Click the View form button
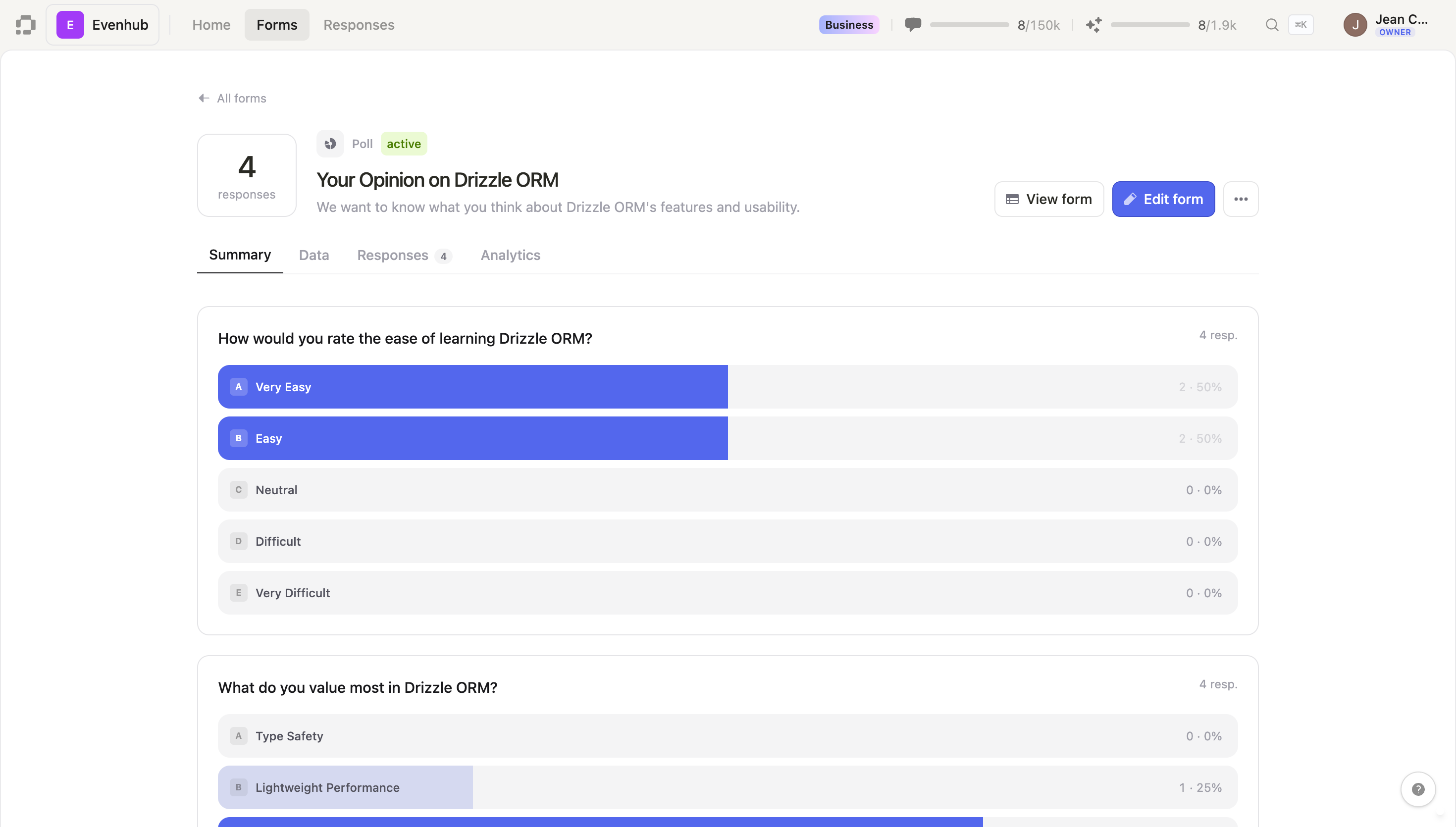 (1049, 200)
